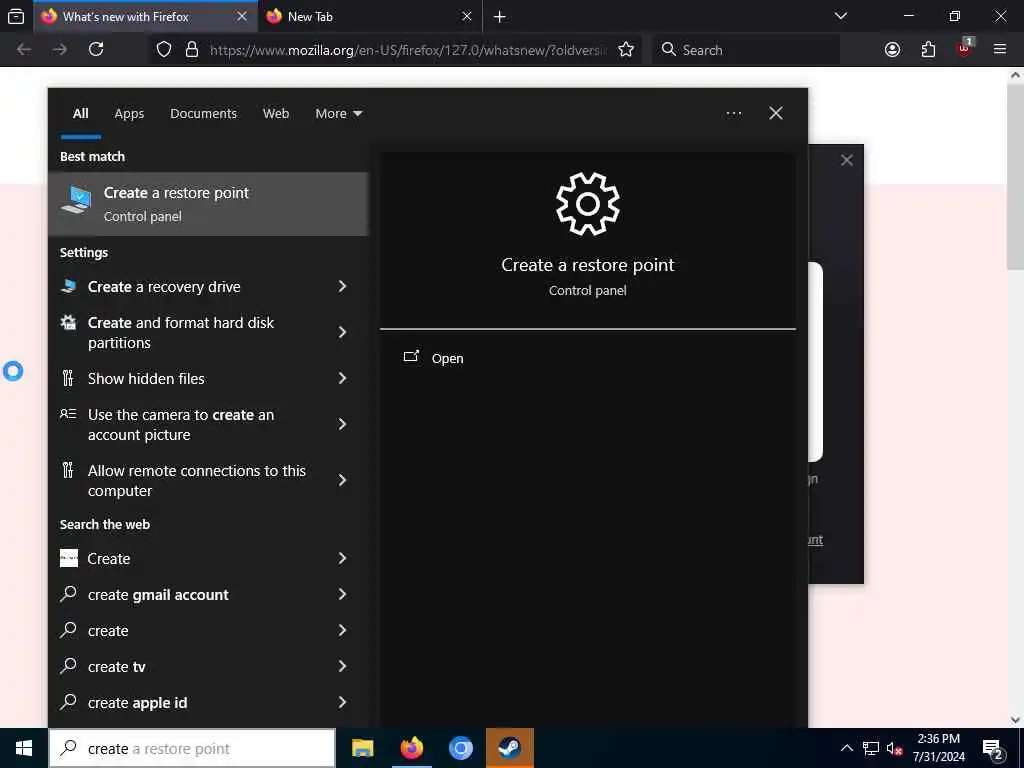Close the New Tab tab

click(466, 16)
